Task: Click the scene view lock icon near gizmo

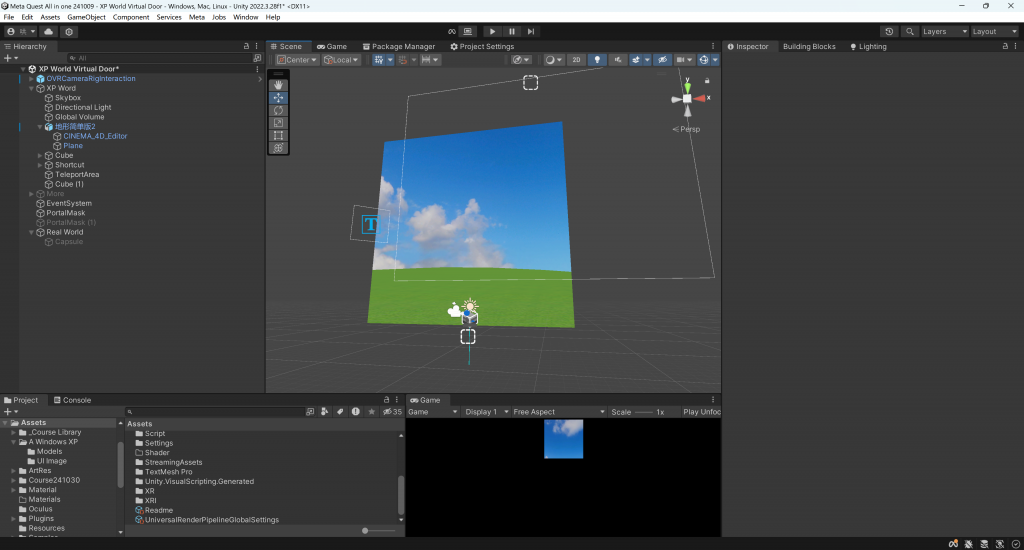Action: (707, 80)
